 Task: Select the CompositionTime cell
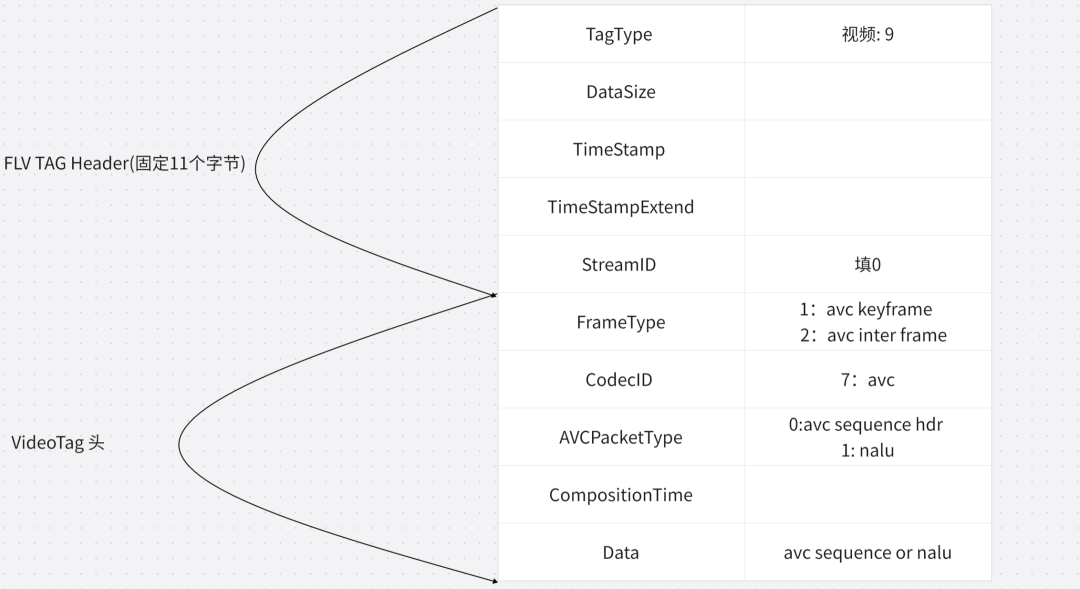620,495
